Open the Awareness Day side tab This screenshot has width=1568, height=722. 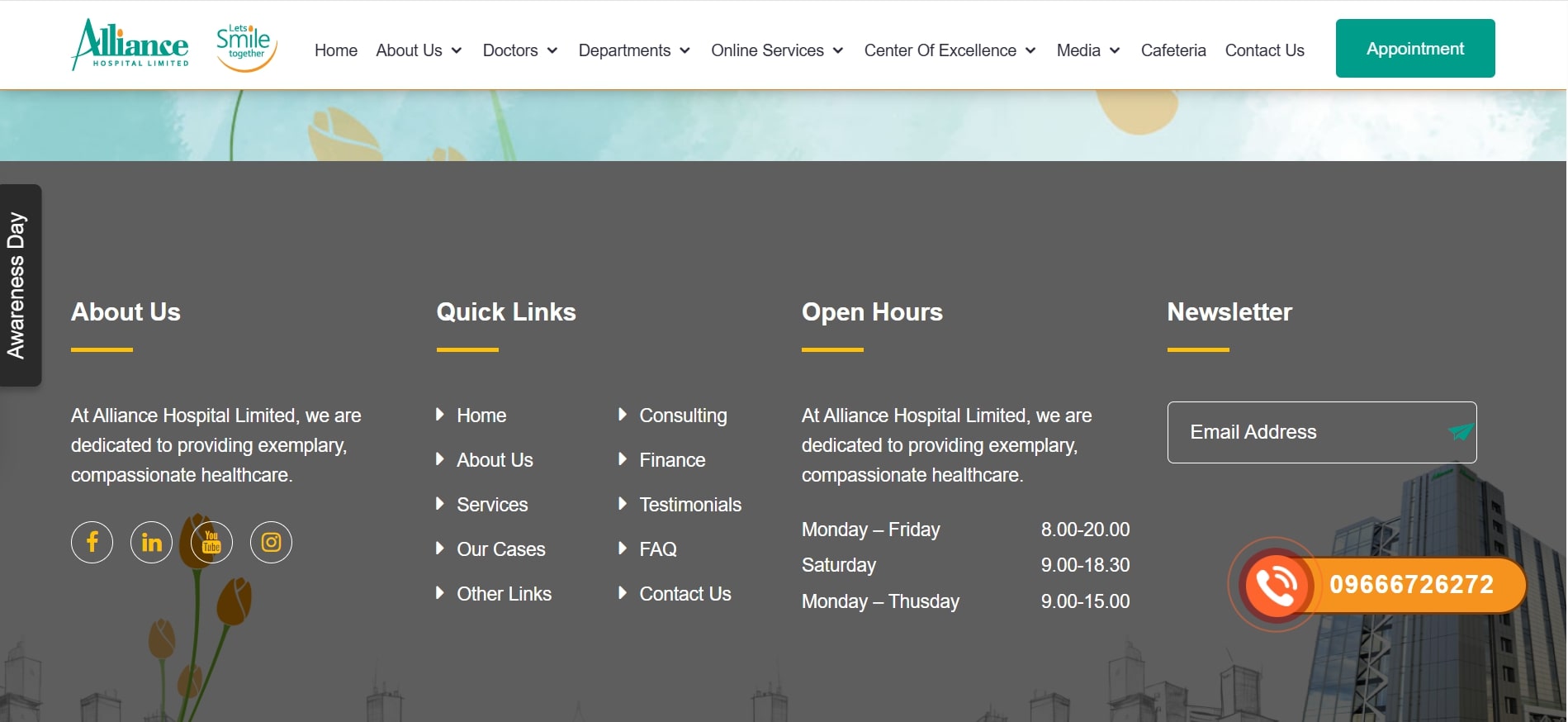click(17, 285)
